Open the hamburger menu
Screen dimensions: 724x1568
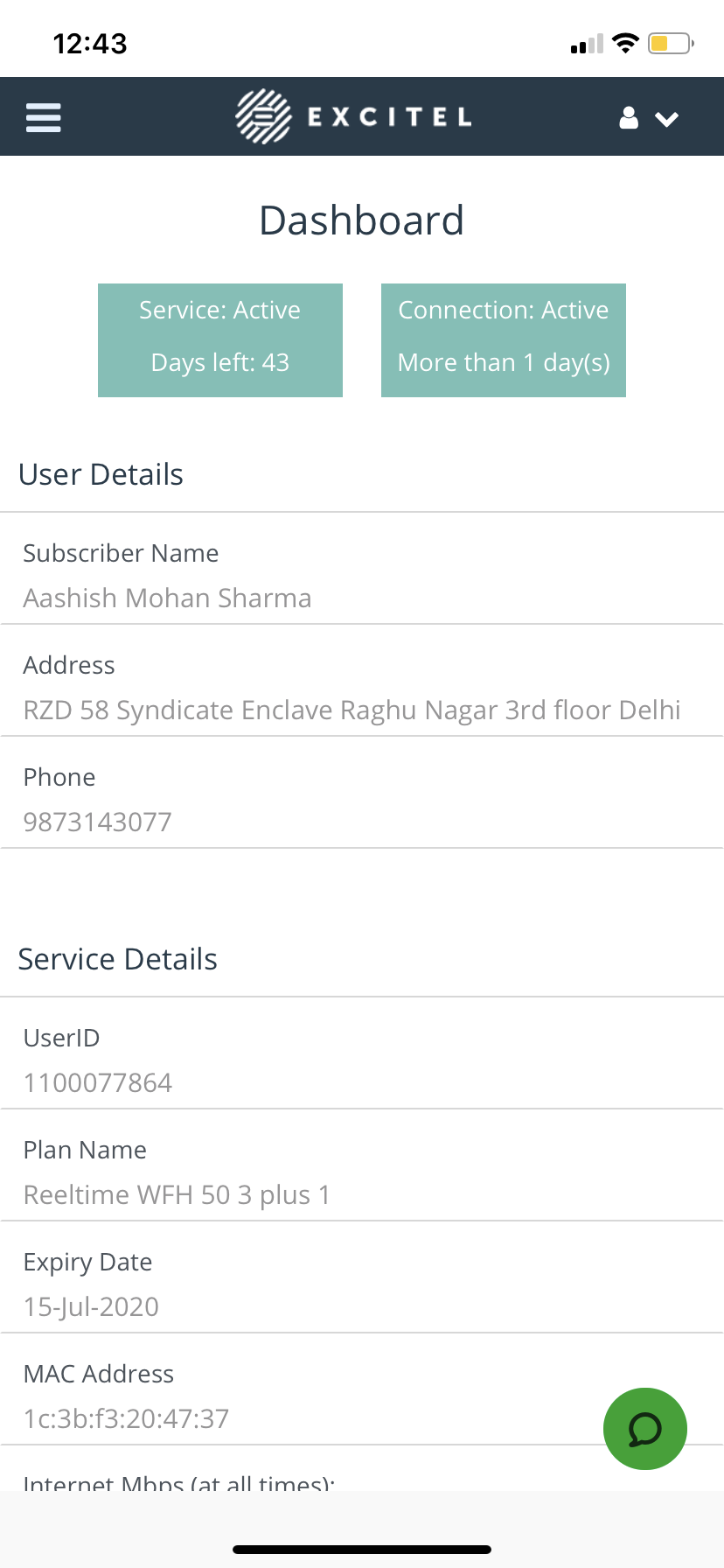coord(44,117)
